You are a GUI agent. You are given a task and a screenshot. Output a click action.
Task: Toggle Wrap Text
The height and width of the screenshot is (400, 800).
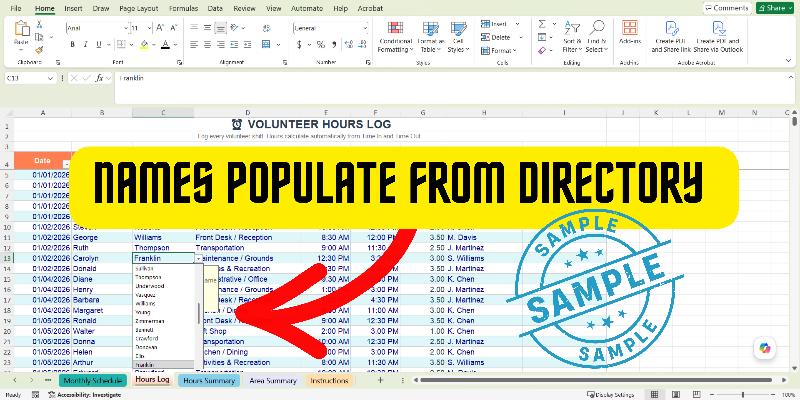click(266, 28)
